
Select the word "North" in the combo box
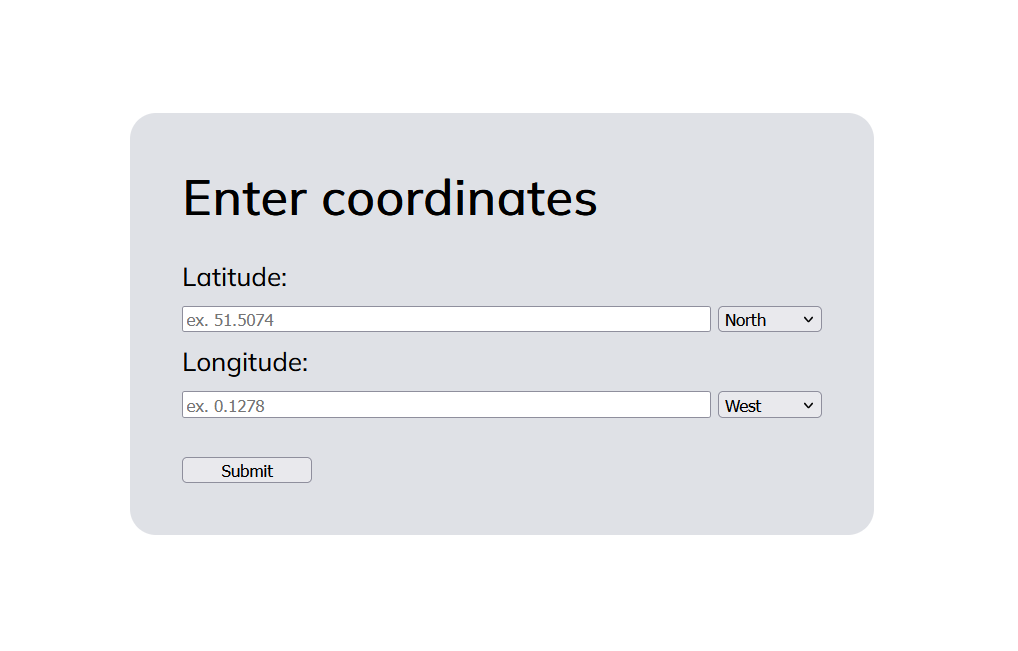click(x=746, y=320)
